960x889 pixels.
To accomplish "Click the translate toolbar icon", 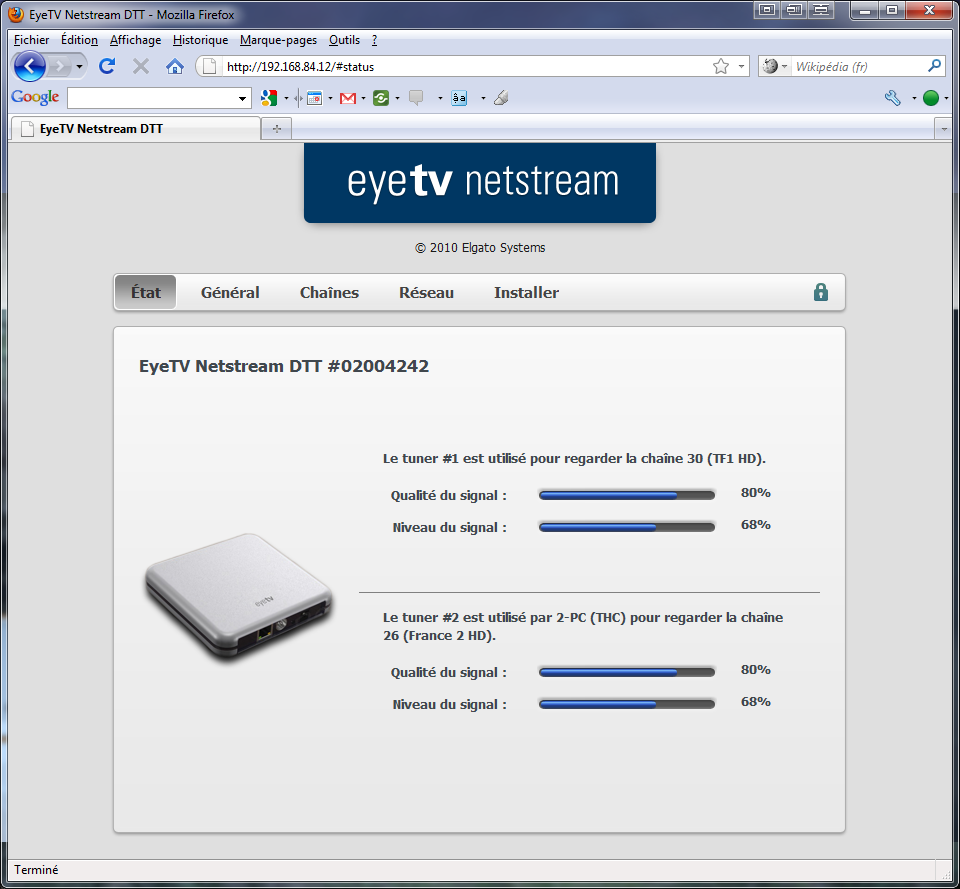I will click(x=459, y=98).
